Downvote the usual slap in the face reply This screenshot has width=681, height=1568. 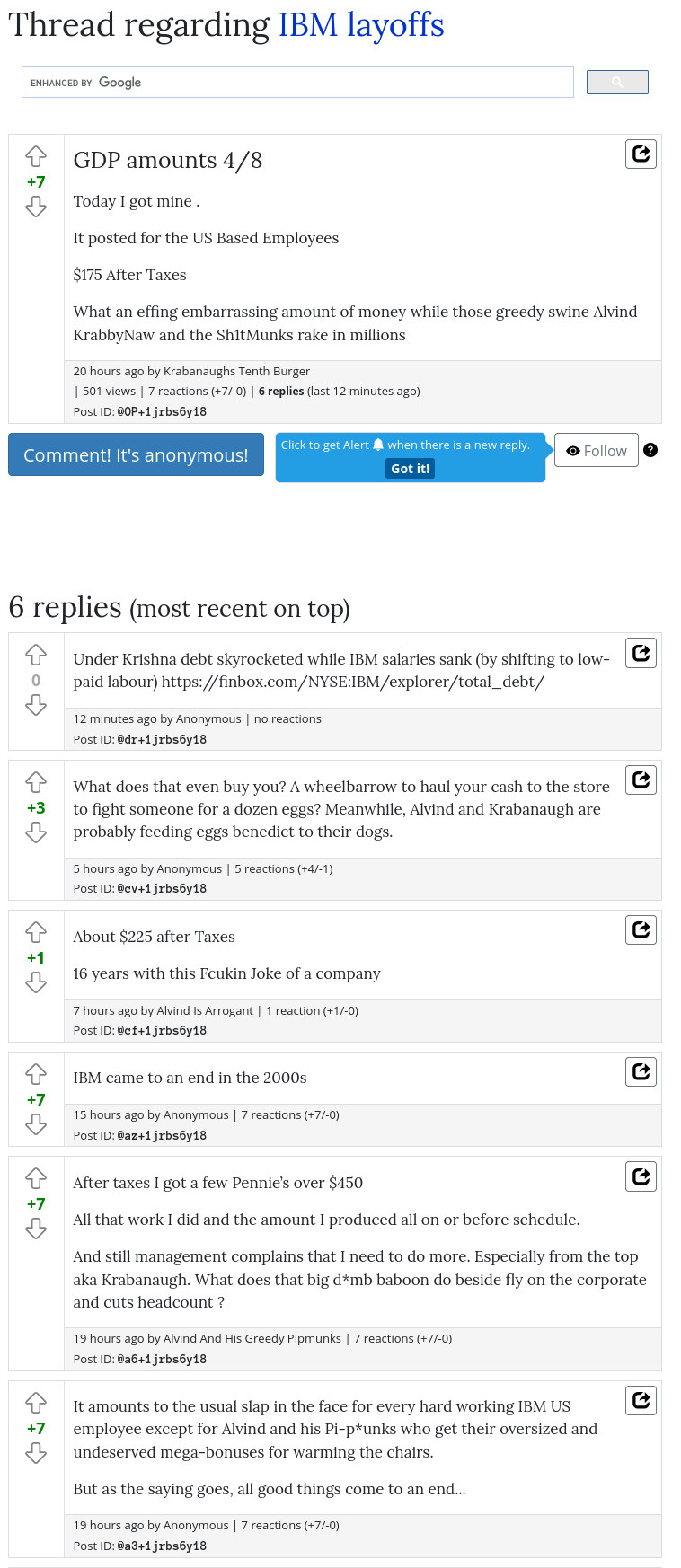[36, 1453]
